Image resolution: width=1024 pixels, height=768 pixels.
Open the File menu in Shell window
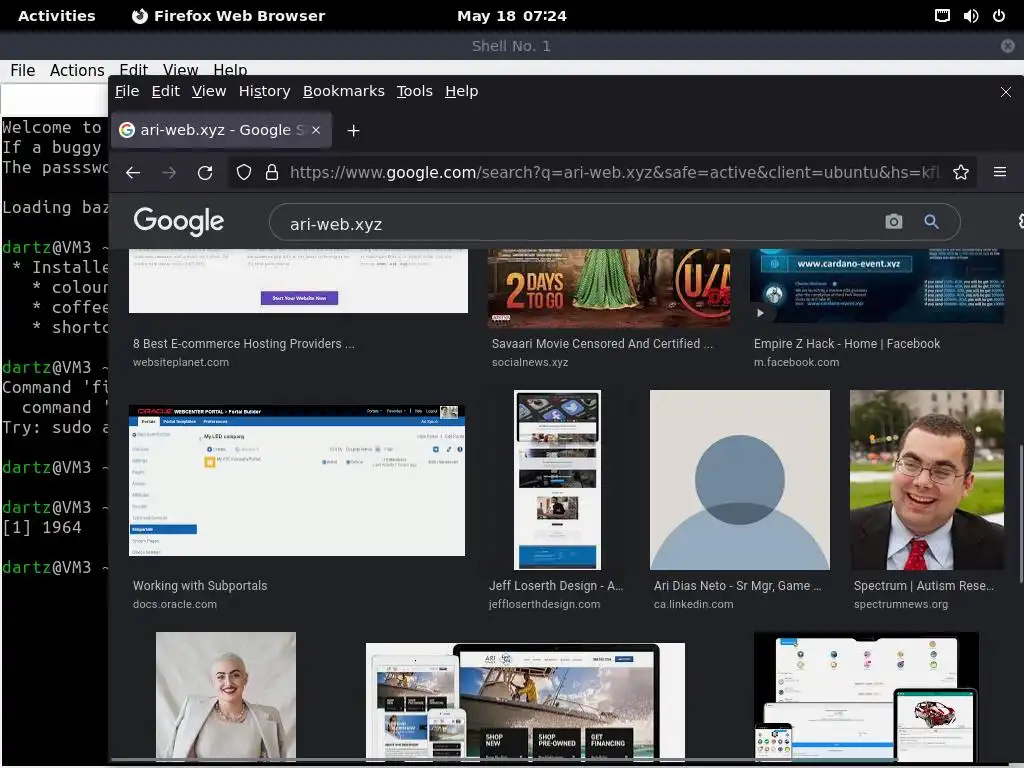point(23,70)
